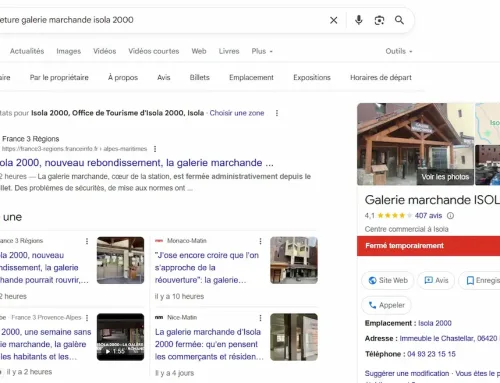Image resolution: width=500 pixels, height=383 pixels.
Task: Switch to the Livres tab
Action: 229,51
